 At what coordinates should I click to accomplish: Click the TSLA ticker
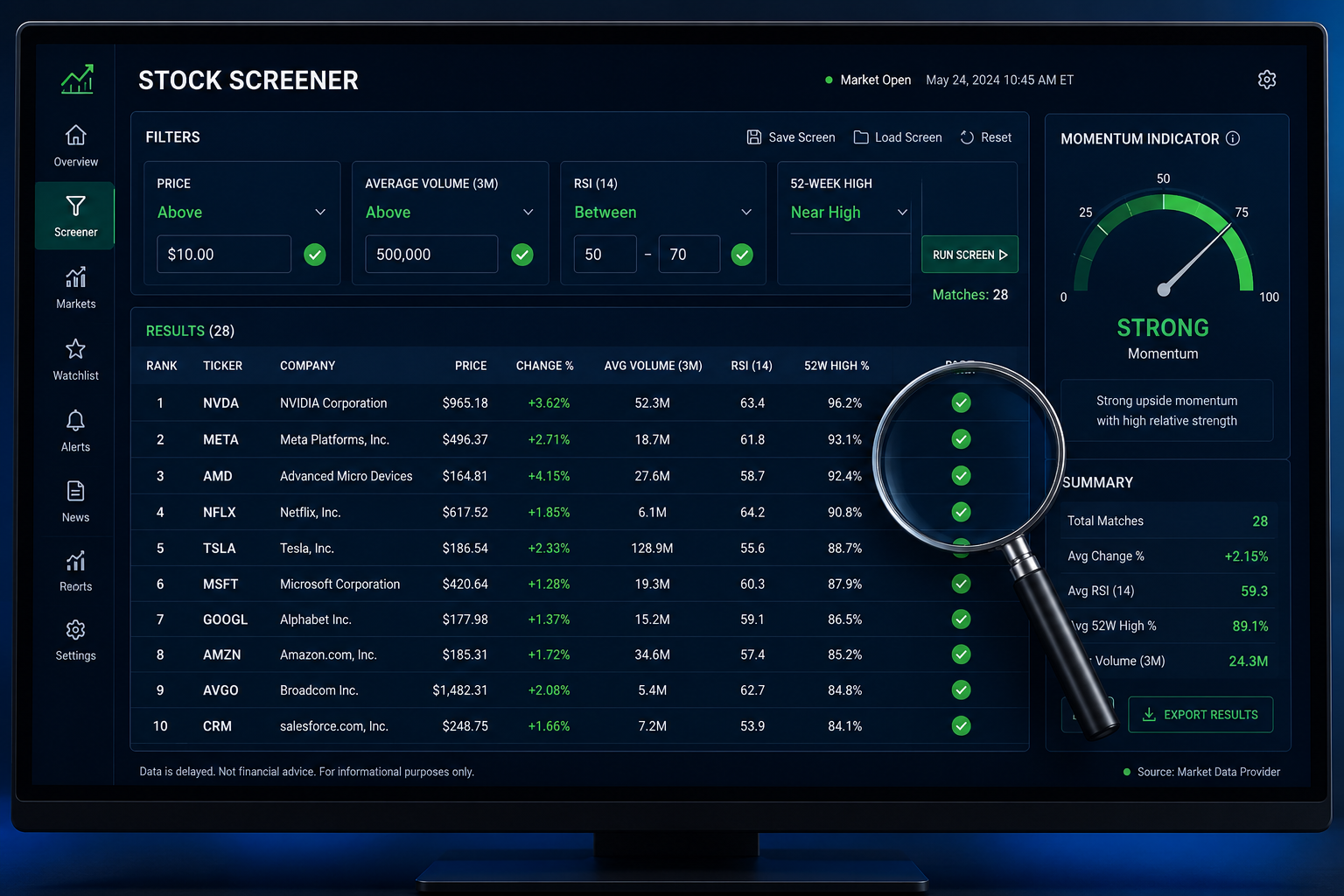[219, 549]
